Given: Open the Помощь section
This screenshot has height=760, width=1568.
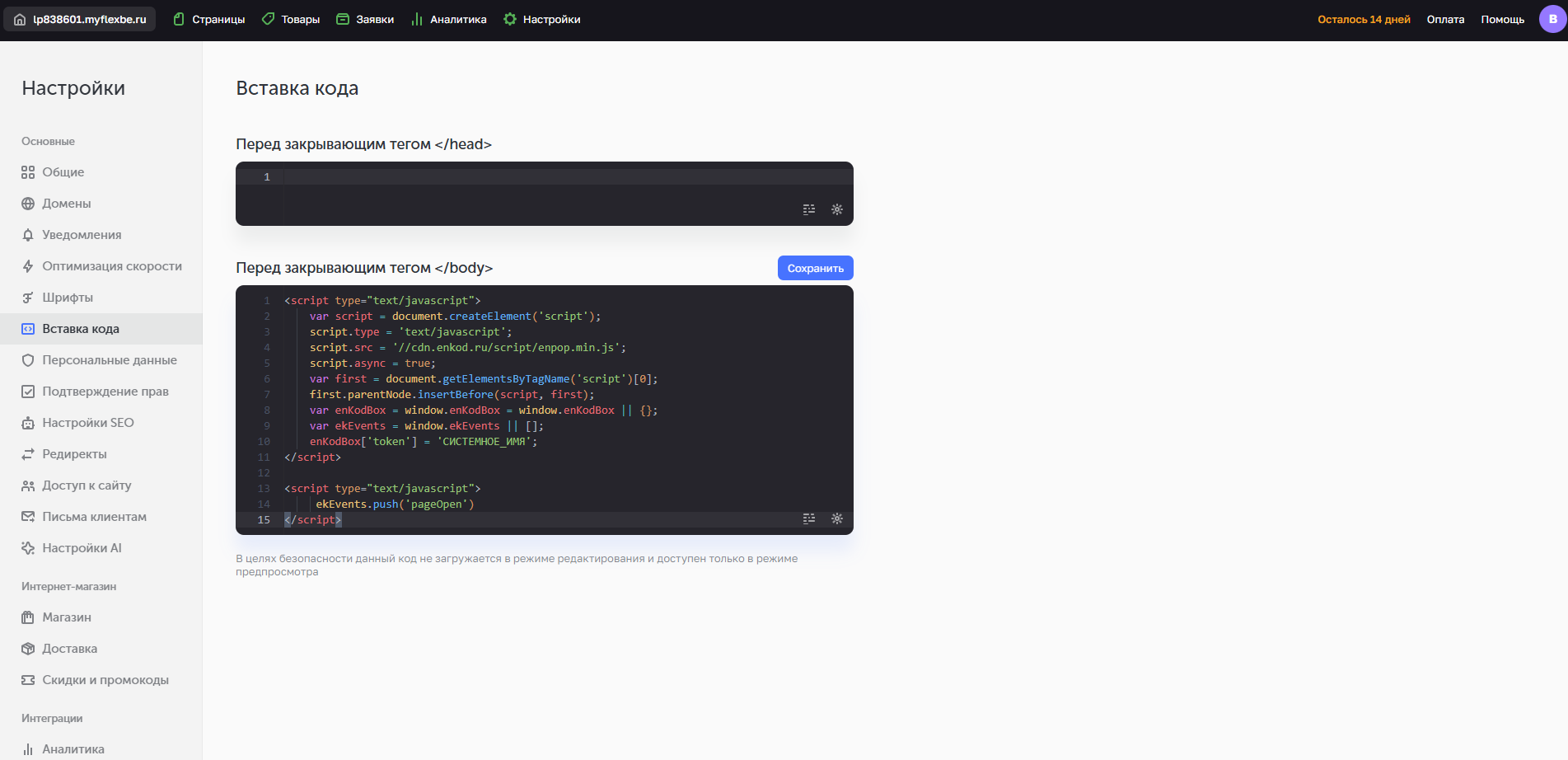Looking at the screenshot, I should coord(1502,19).
